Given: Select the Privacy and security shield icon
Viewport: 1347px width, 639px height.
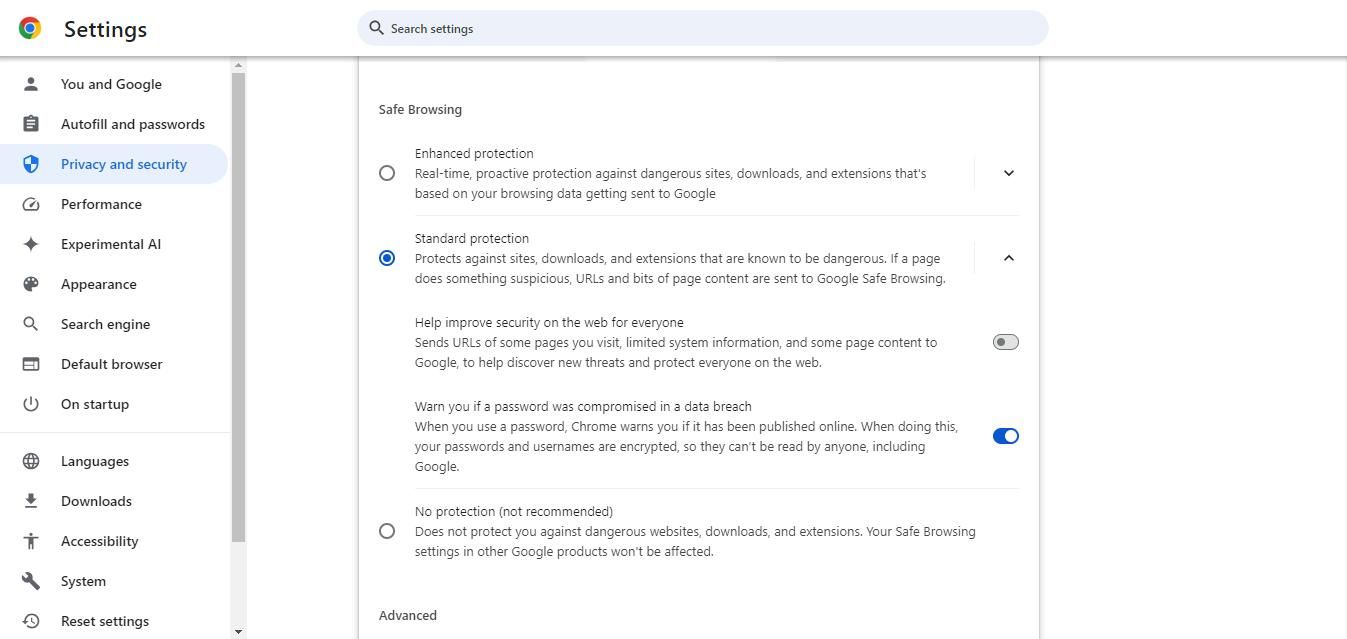Looking at the screenshot, I should [31, 164].
